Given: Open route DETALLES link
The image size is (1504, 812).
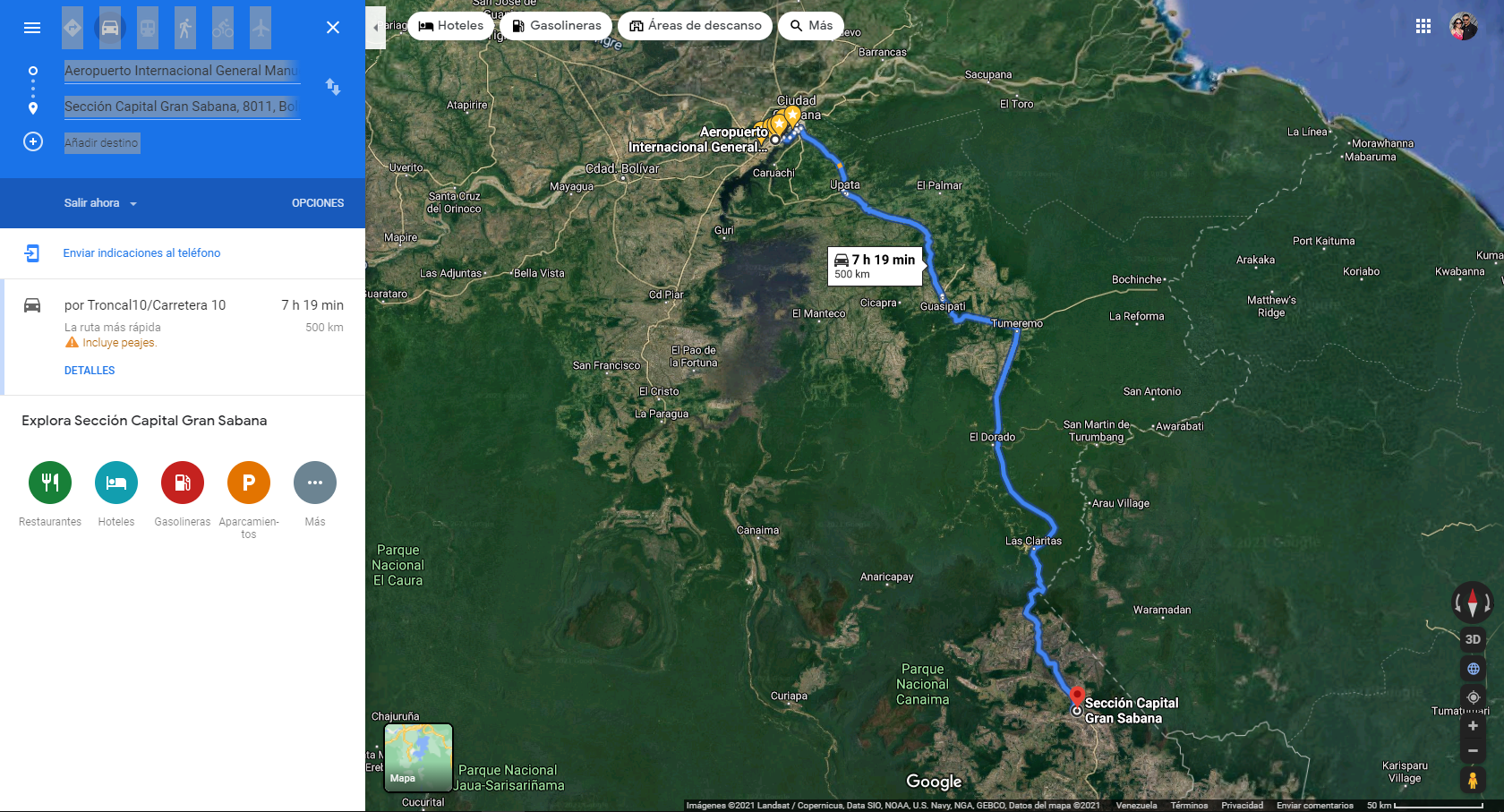Looking at the screenshot, I should pyautogui.click(x=90, y=371).
